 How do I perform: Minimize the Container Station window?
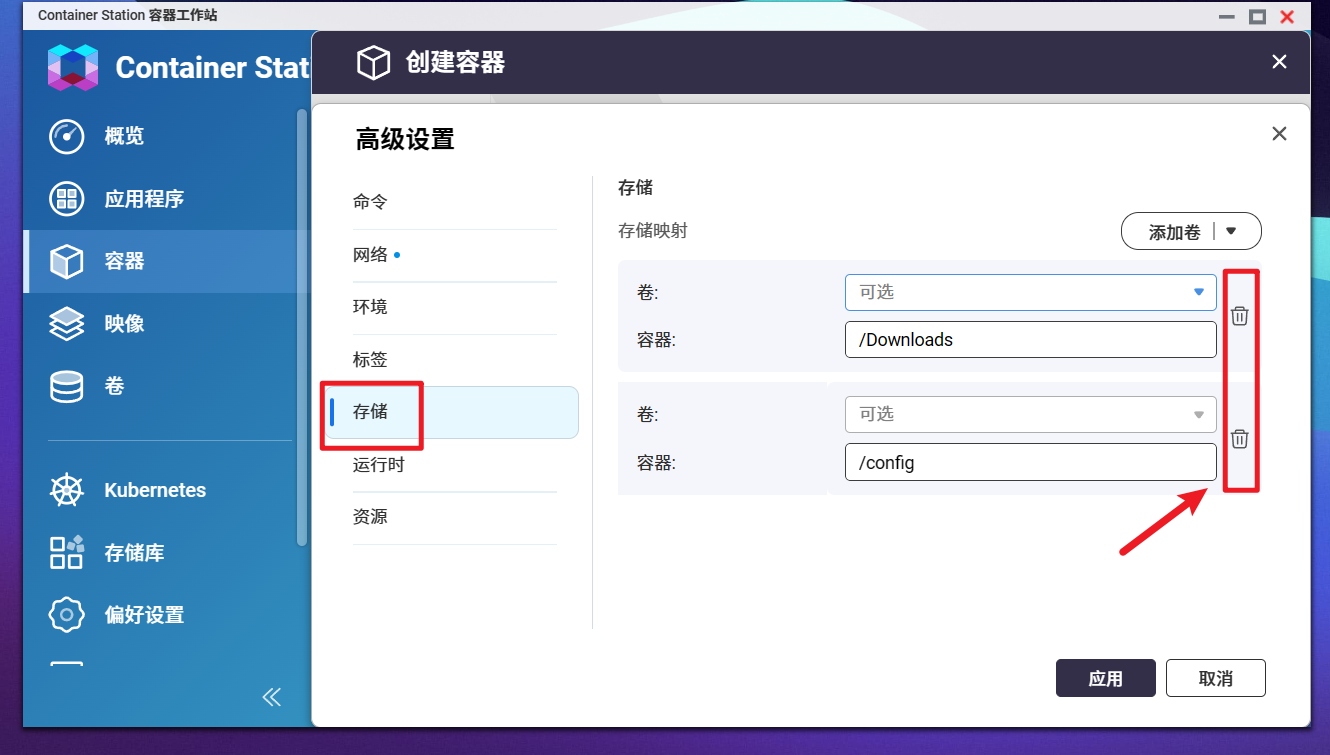[x=1227, y=17]
